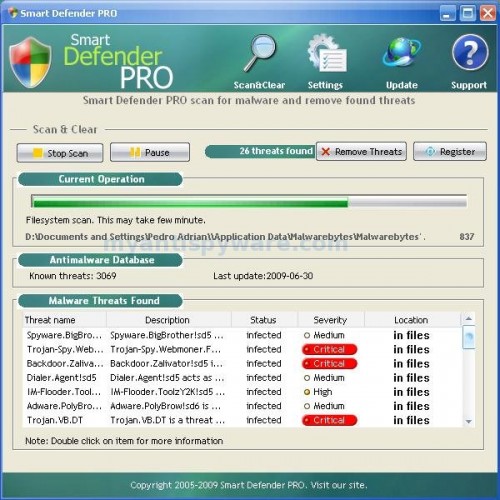This screenshot has width=500, height=500.
Task: Select the Trojan.VB.DT threat row
Action: tap(243, 420)
